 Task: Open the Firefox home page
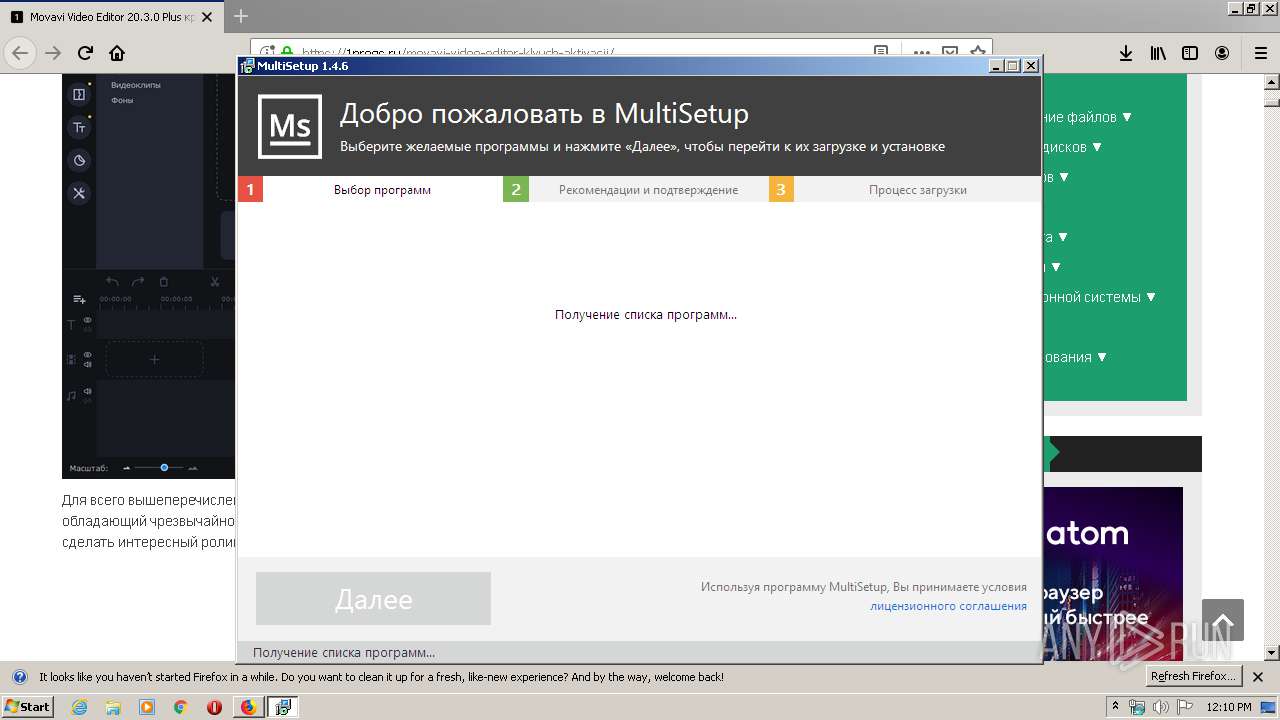click(x=117, y=53)
